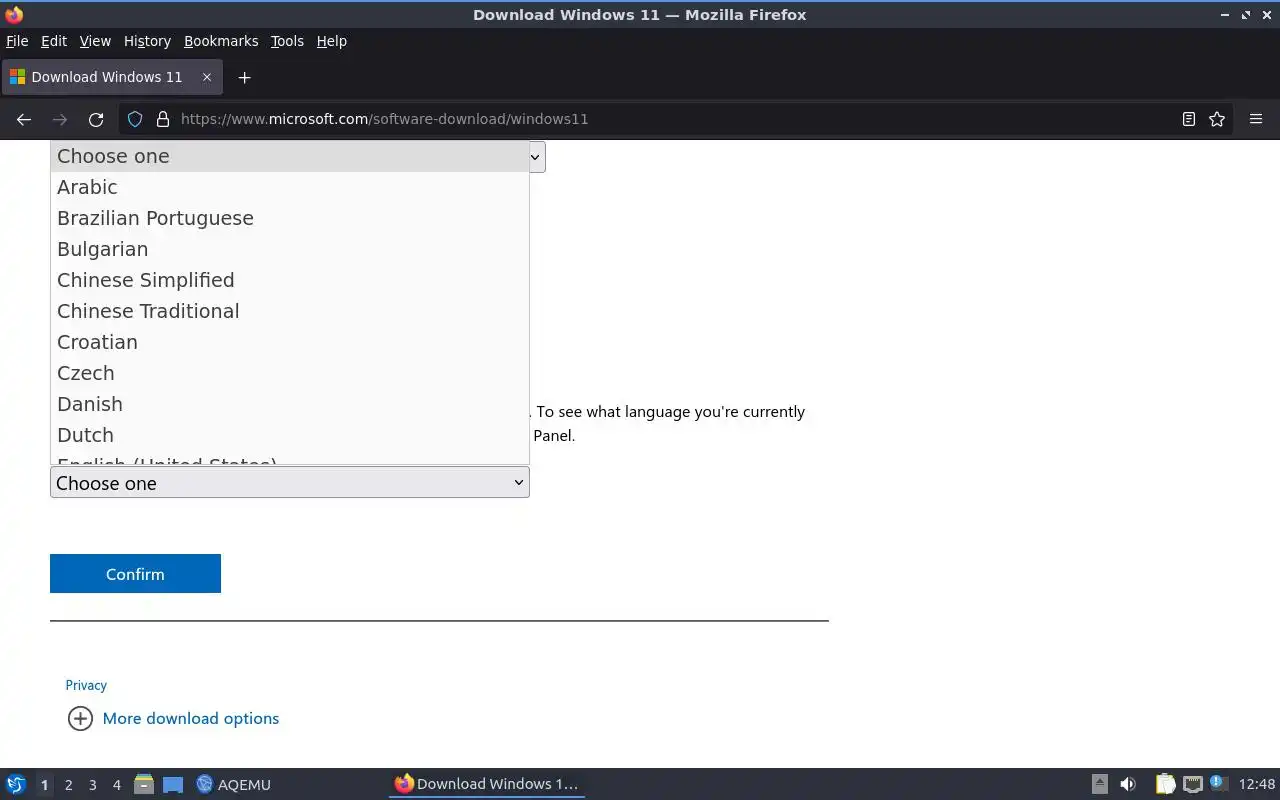Open a new tab

pyautogui.click(x=244, y=77)
